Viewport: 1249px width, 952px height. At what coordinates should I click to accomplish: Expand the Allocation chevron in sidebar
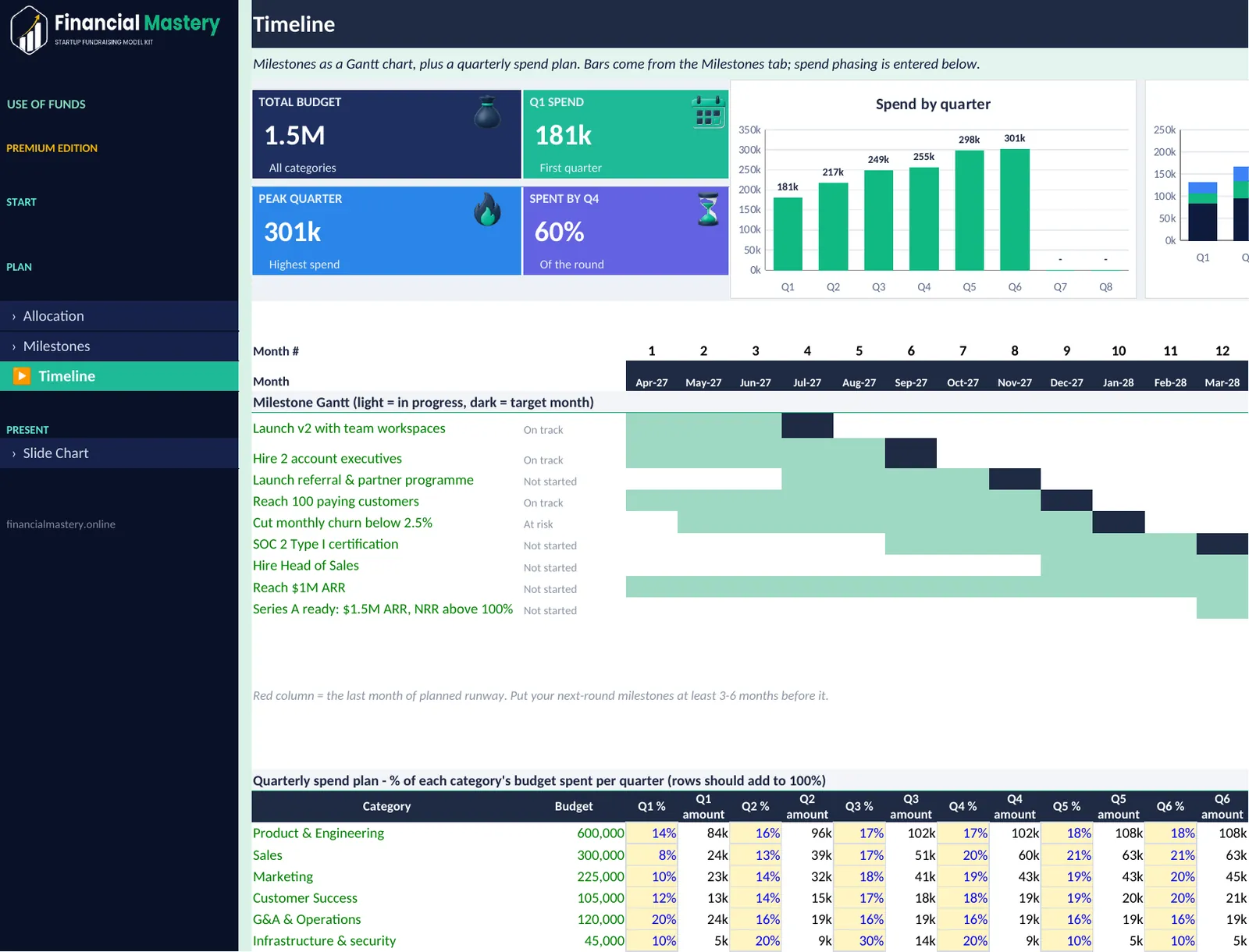tap(14, 317)
